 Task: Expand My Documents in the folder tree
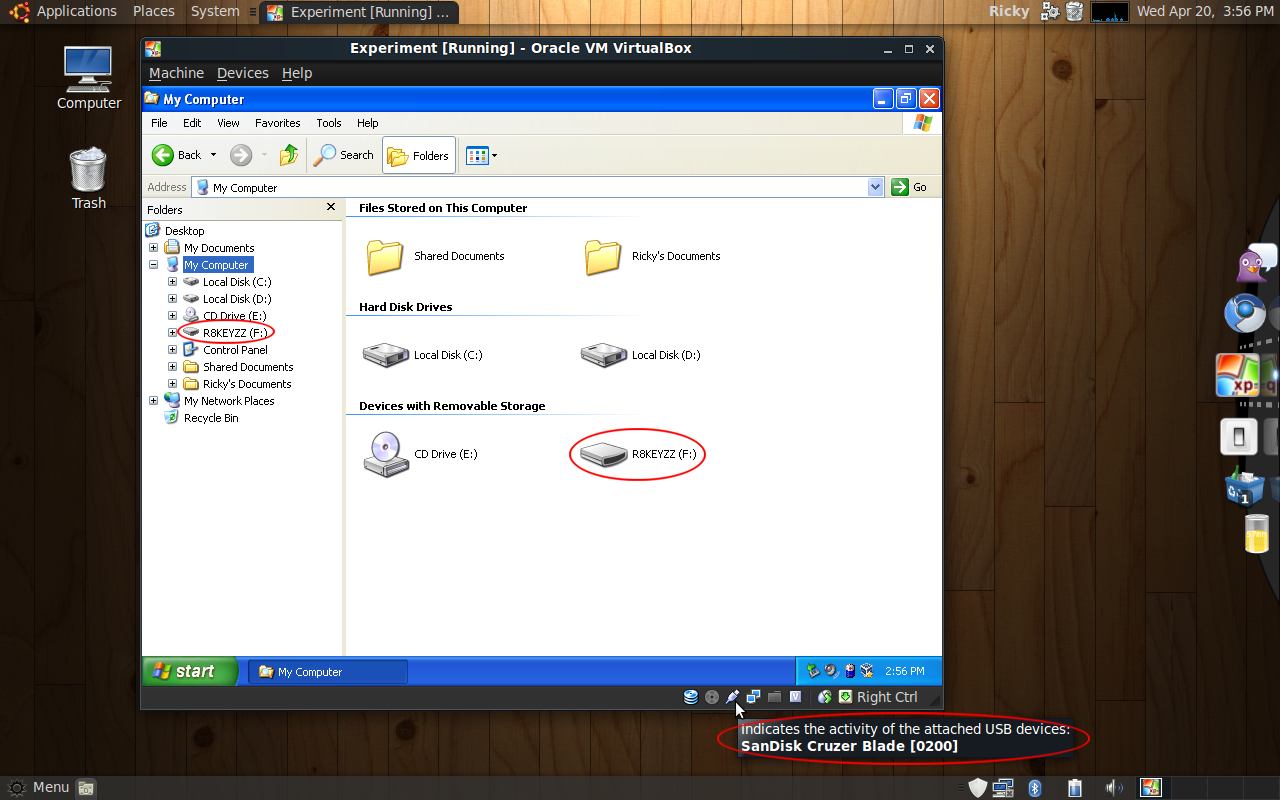click(153, 248)
